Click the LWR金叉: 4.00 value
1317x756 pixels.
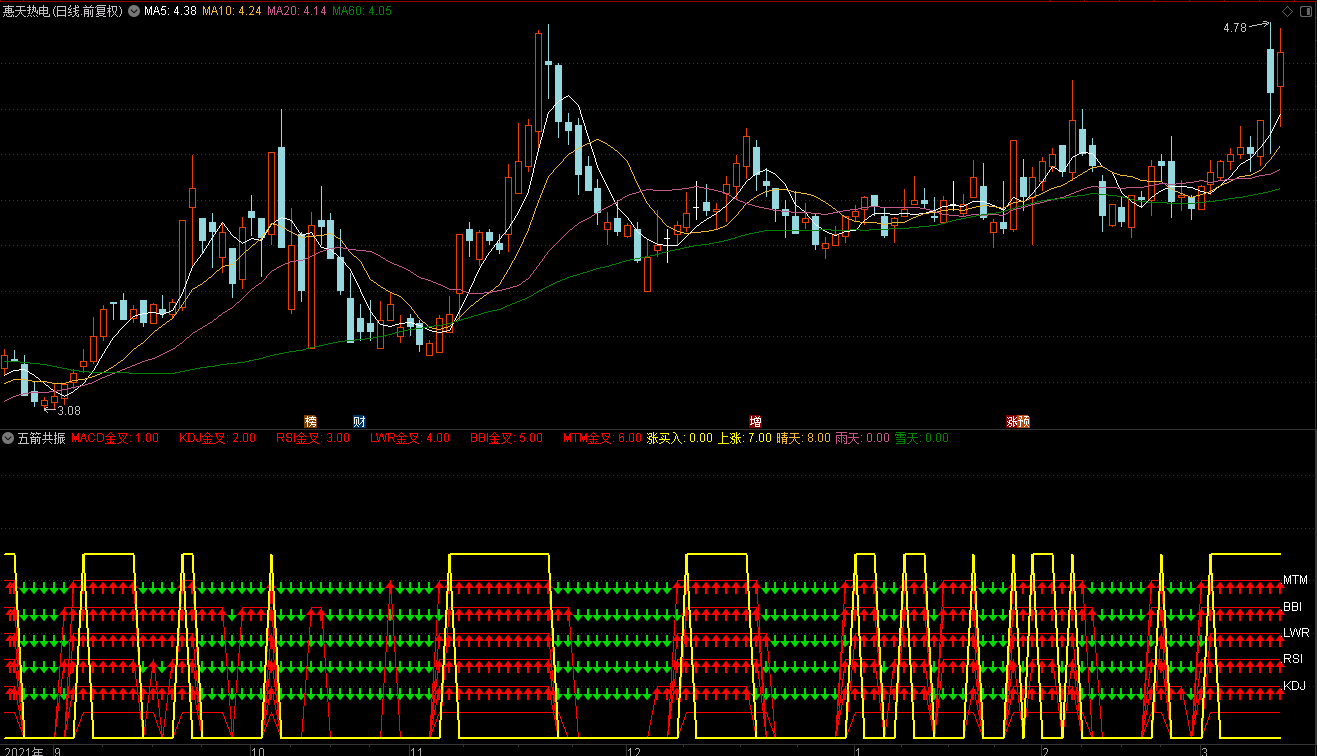(x=410, y=438)
